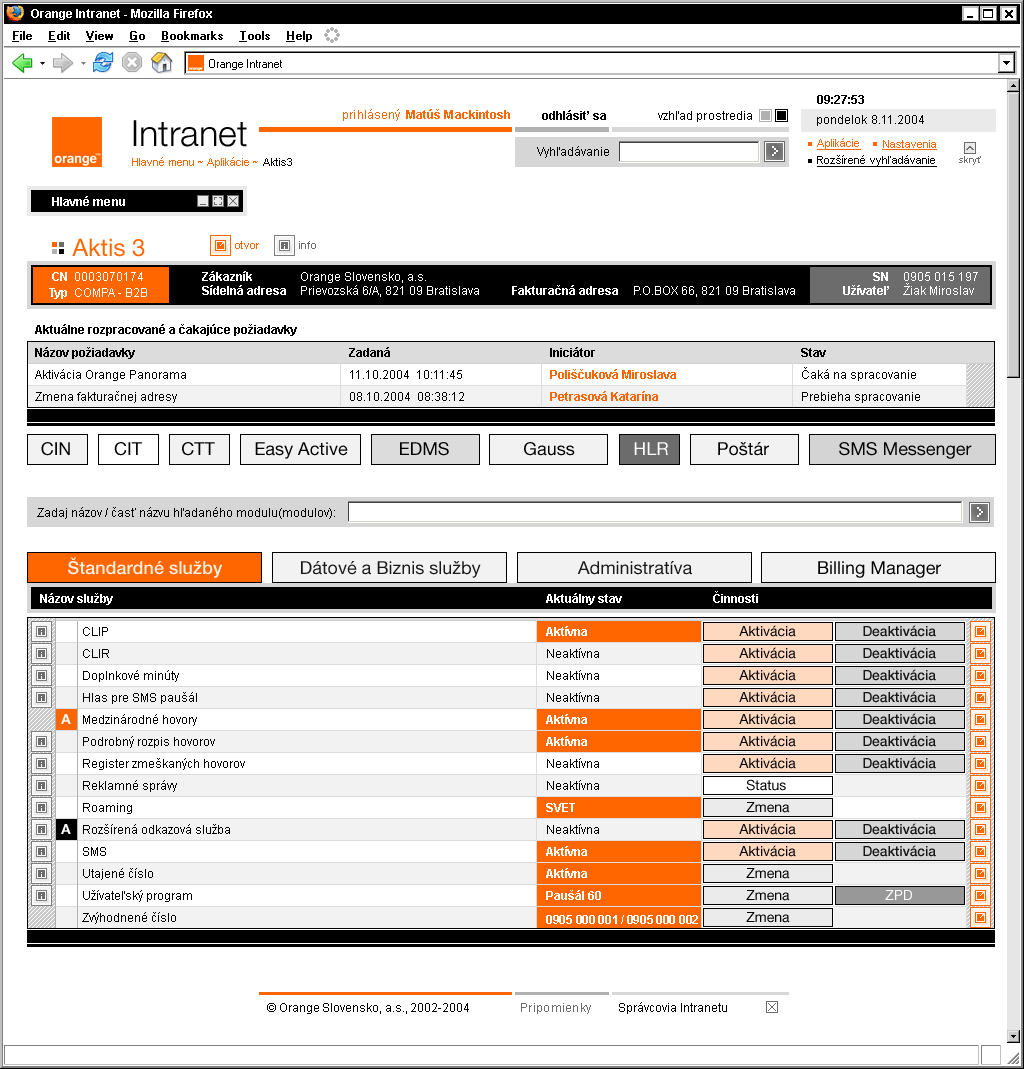Click orange detail icon at end of Roaming row

point(980,808)
